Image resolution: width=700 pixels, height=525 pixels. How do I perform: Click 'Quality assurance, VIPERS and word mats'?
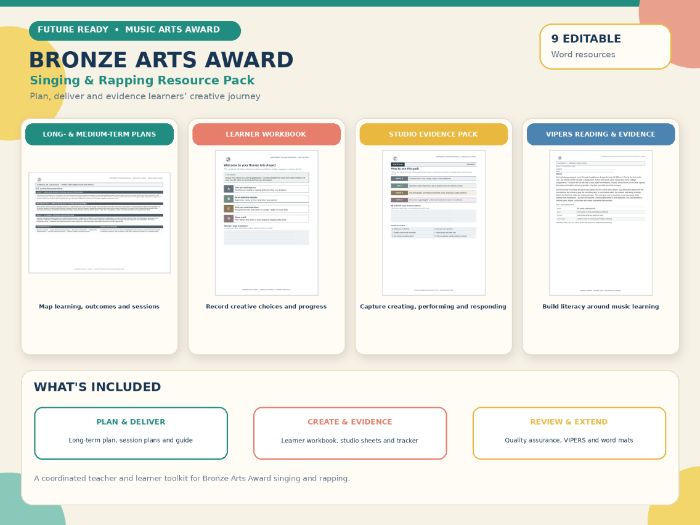point(569,440)
